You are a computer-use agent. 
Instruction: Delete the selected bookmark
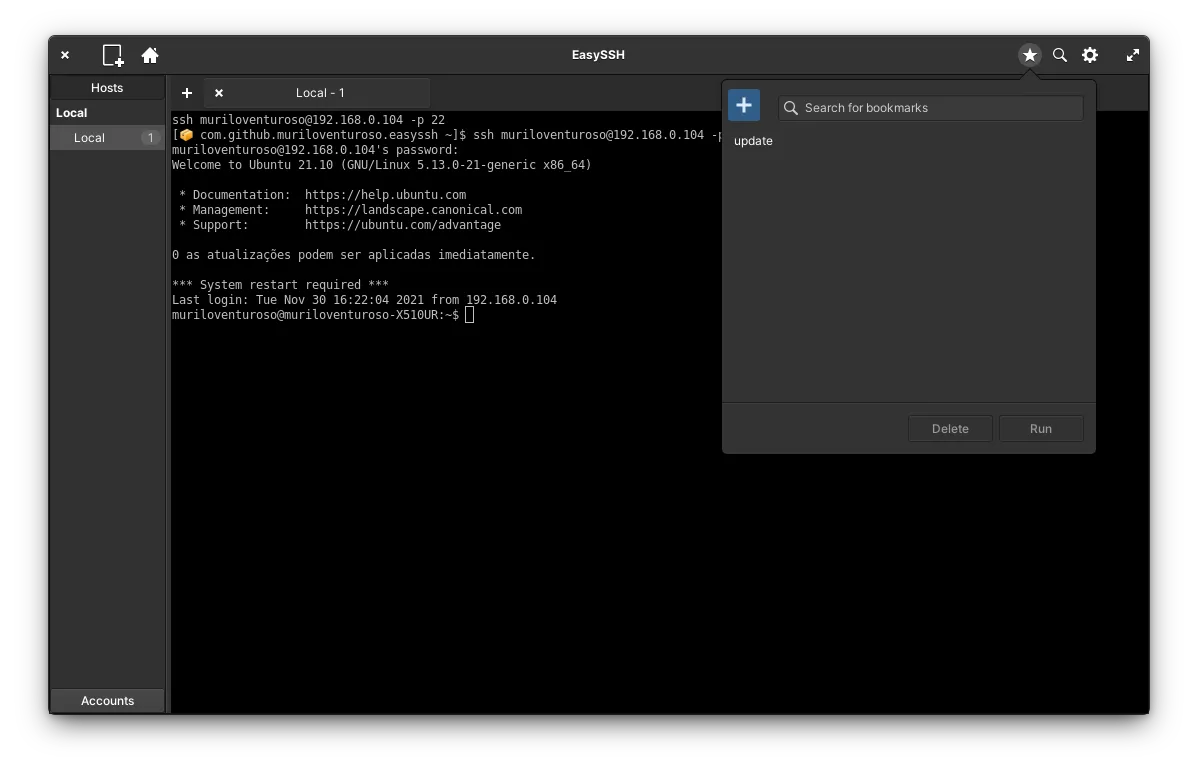949,428
